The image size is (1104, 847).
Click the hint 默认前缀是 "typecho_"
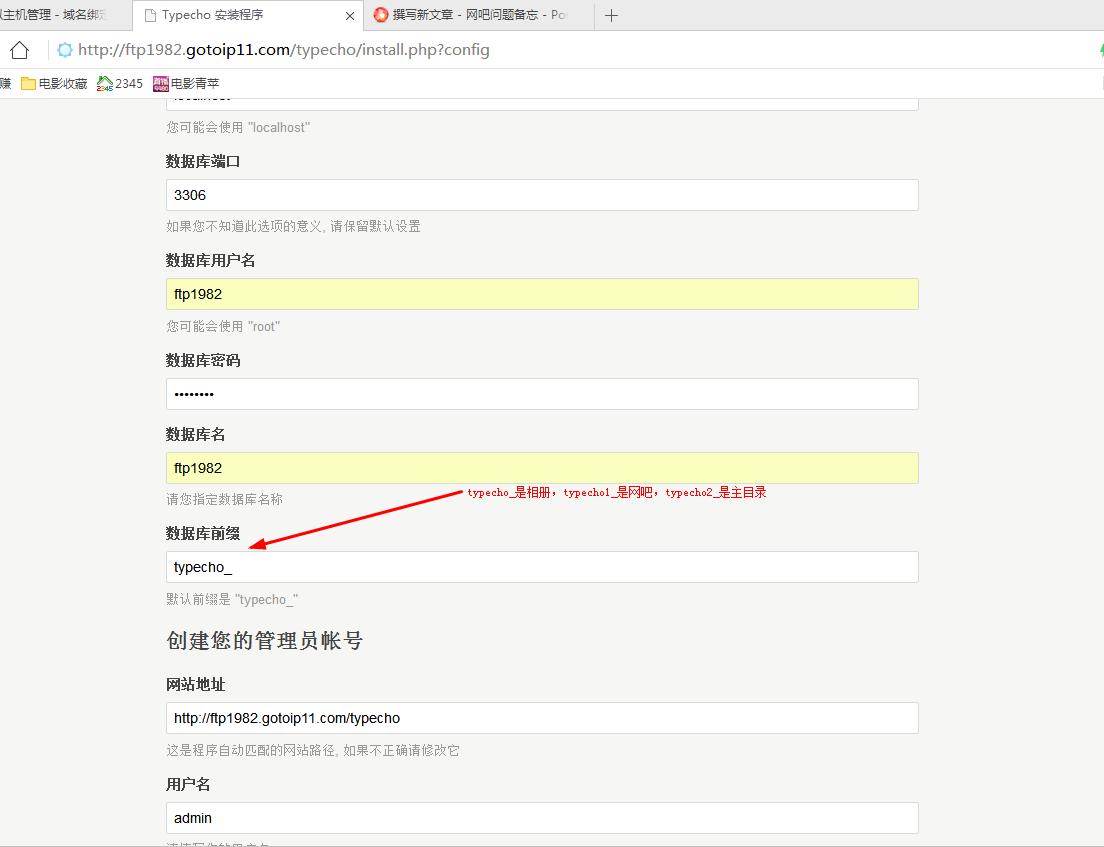click(x=232, y=600)
